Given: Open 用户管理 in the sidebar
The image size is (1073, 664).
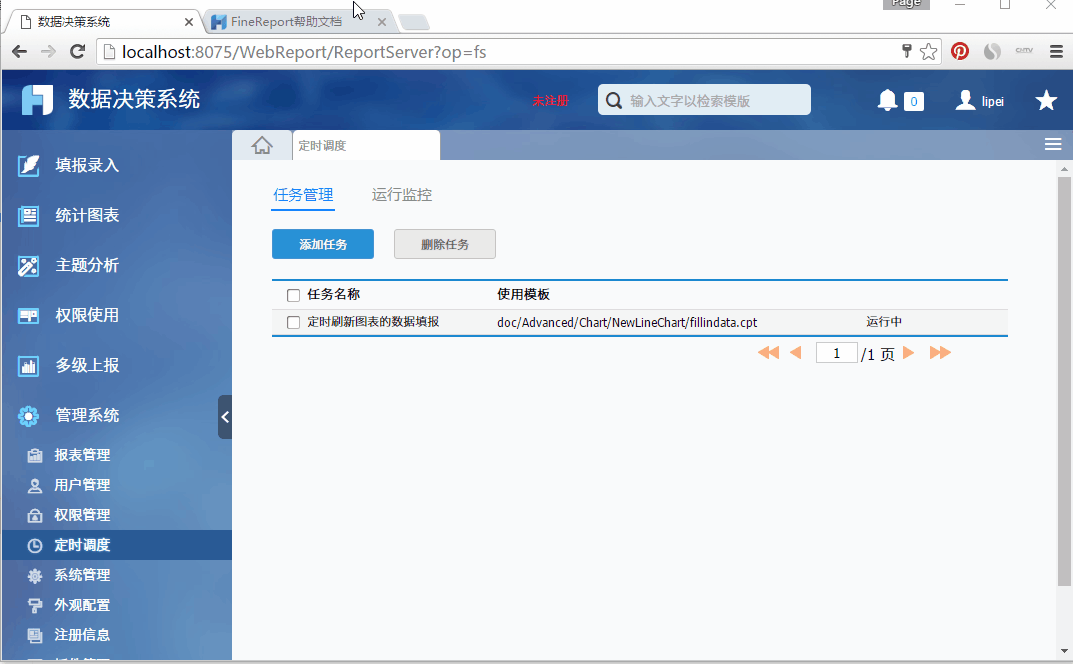Looking at the screenshot, I should point(82,485).
